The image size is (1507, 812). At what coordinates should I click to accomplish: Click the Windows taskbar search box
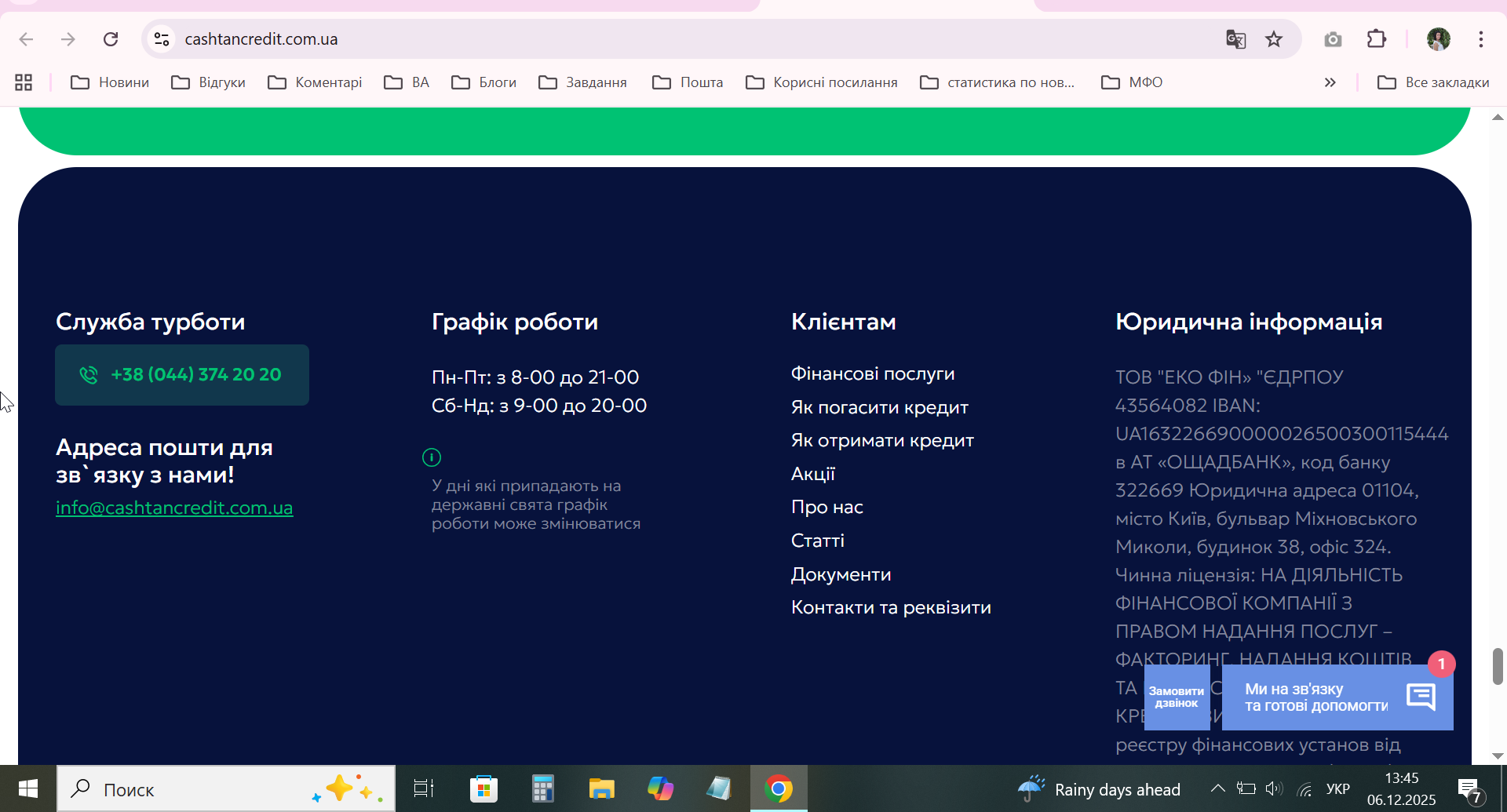click(x=226, y=789)
